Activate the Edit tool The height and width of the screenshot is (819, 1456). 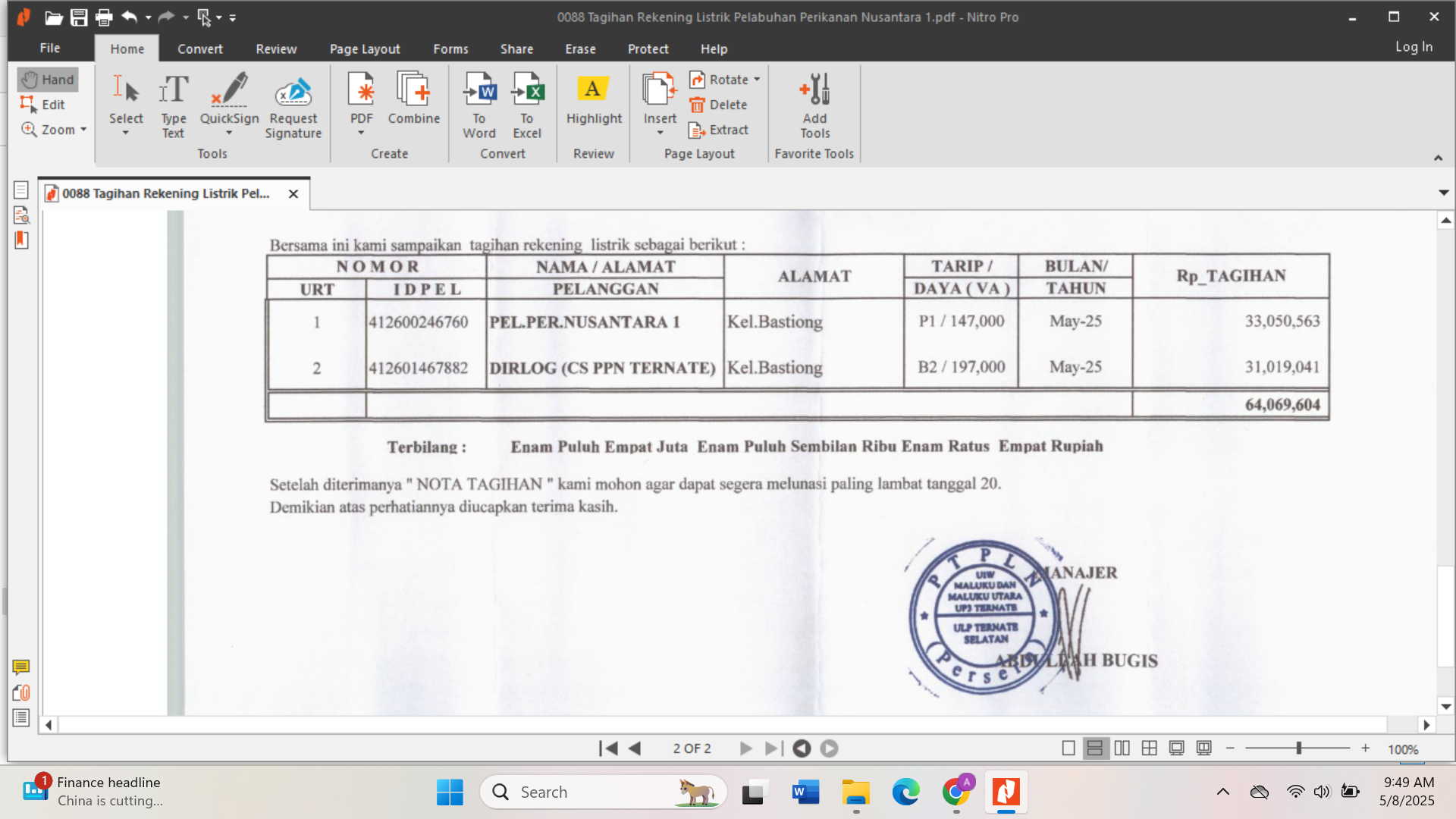(x=43, y=105)
